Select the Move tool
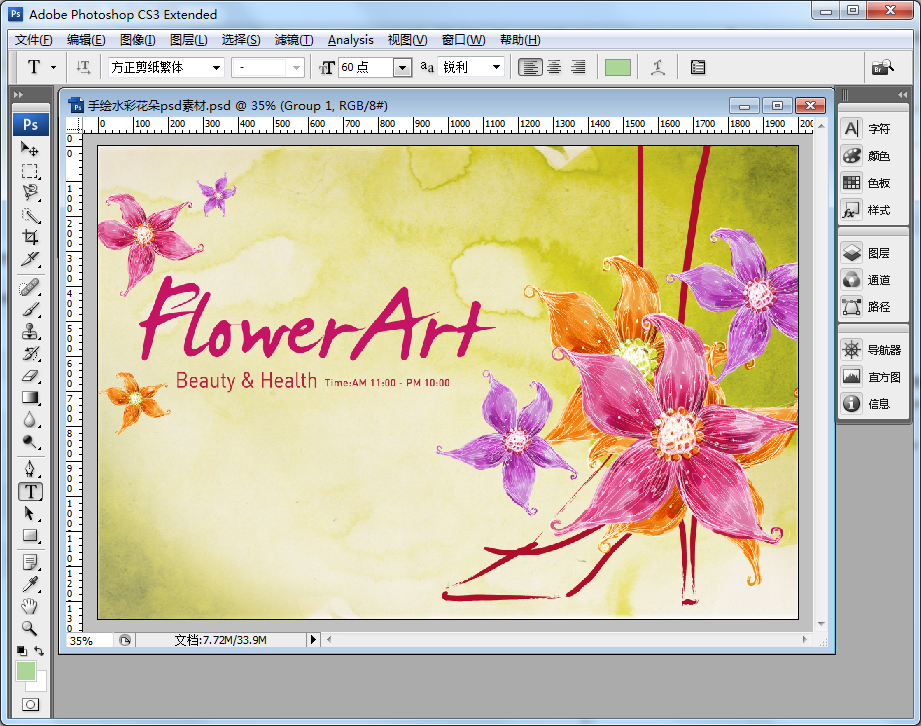The width and height of the screenshot is (921, 726). pyautogui.click(x=30, y=149)
